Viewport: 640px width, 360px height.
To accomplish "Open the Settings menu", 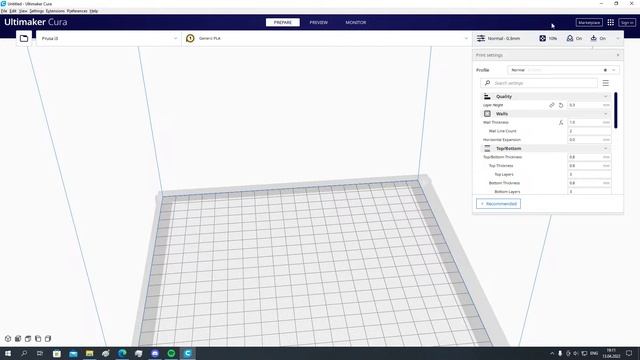I will (x=37, y=11).
